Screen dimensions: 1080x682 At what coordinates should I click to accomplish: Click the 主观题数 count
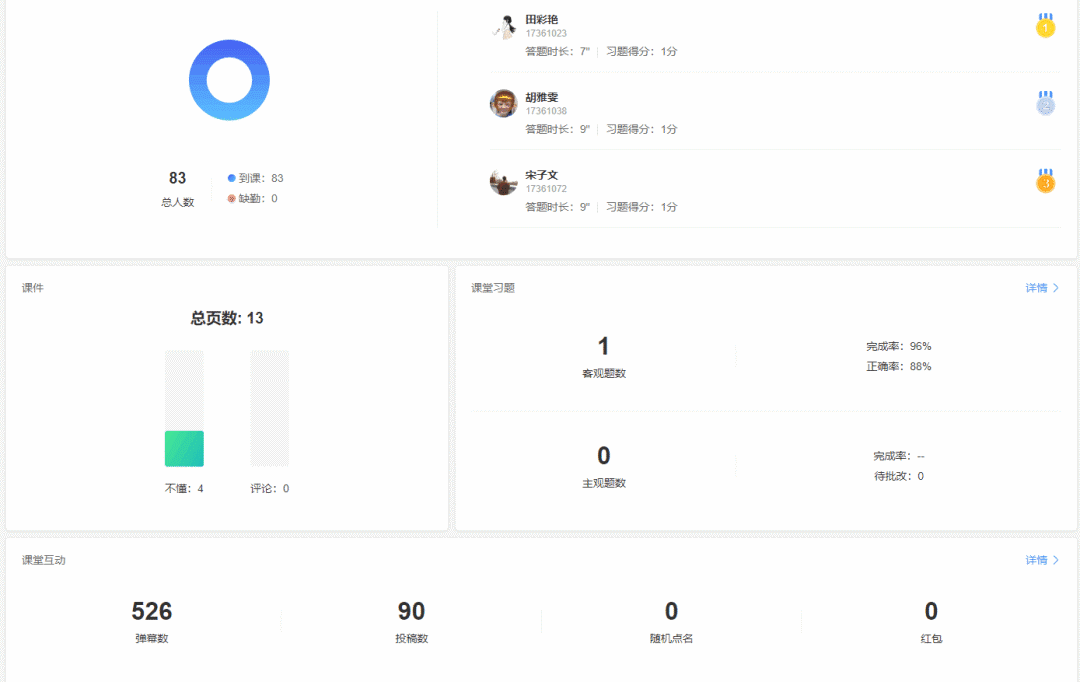603,455
